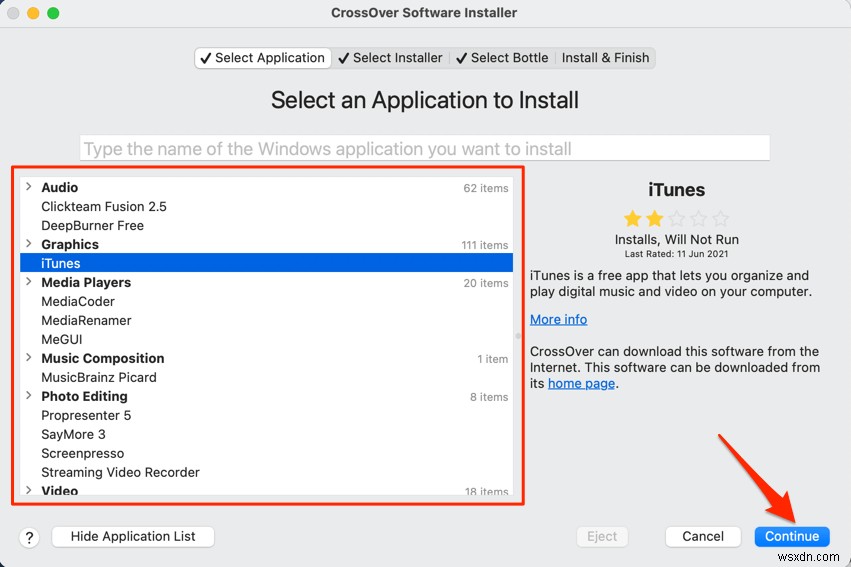Switch to the Install & Finish tab

[605, 58]
